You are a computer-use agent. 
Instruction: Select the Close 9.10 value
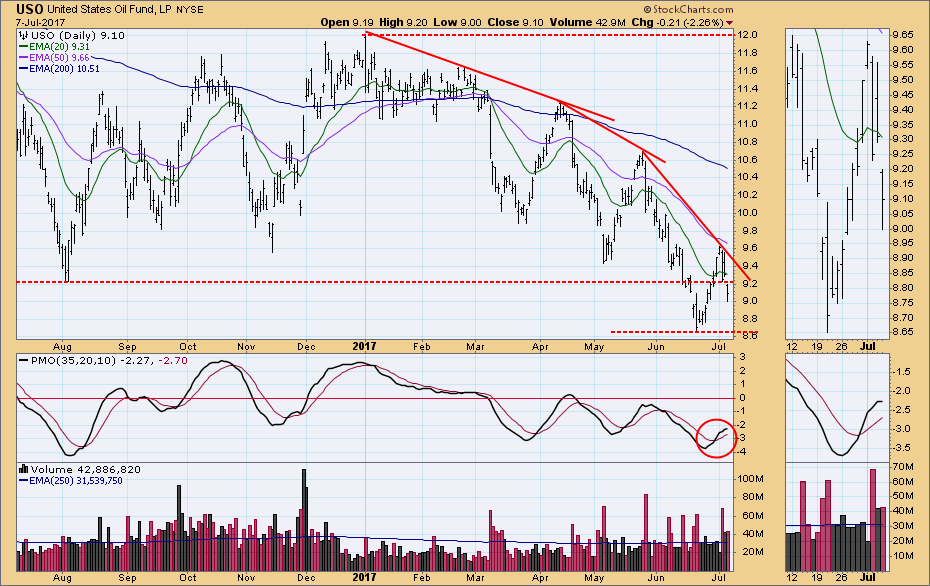click(x=515, y=23)
